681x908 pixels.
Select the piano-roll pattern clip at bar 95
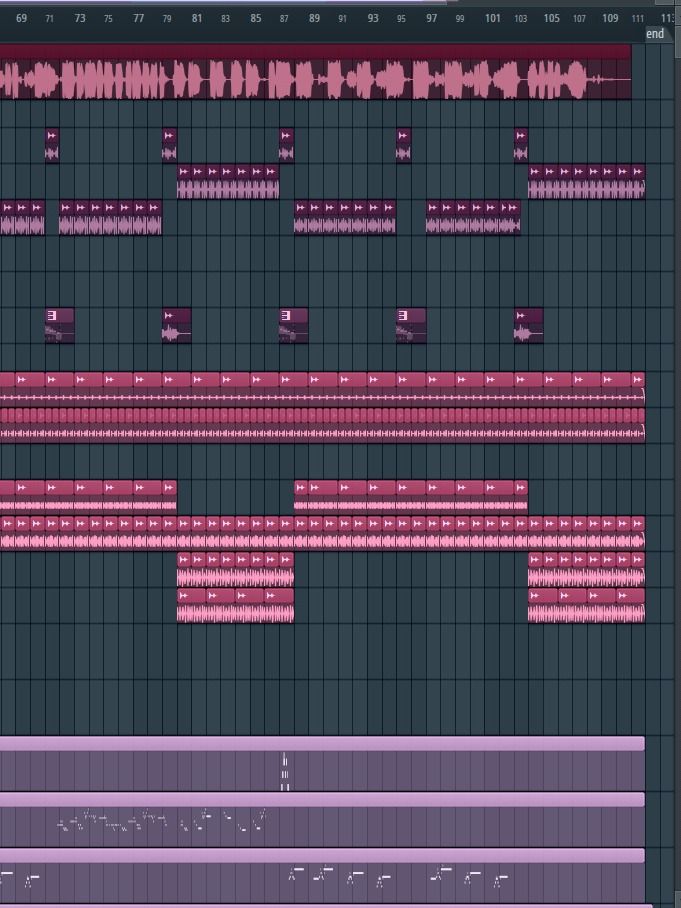point(411,325)
